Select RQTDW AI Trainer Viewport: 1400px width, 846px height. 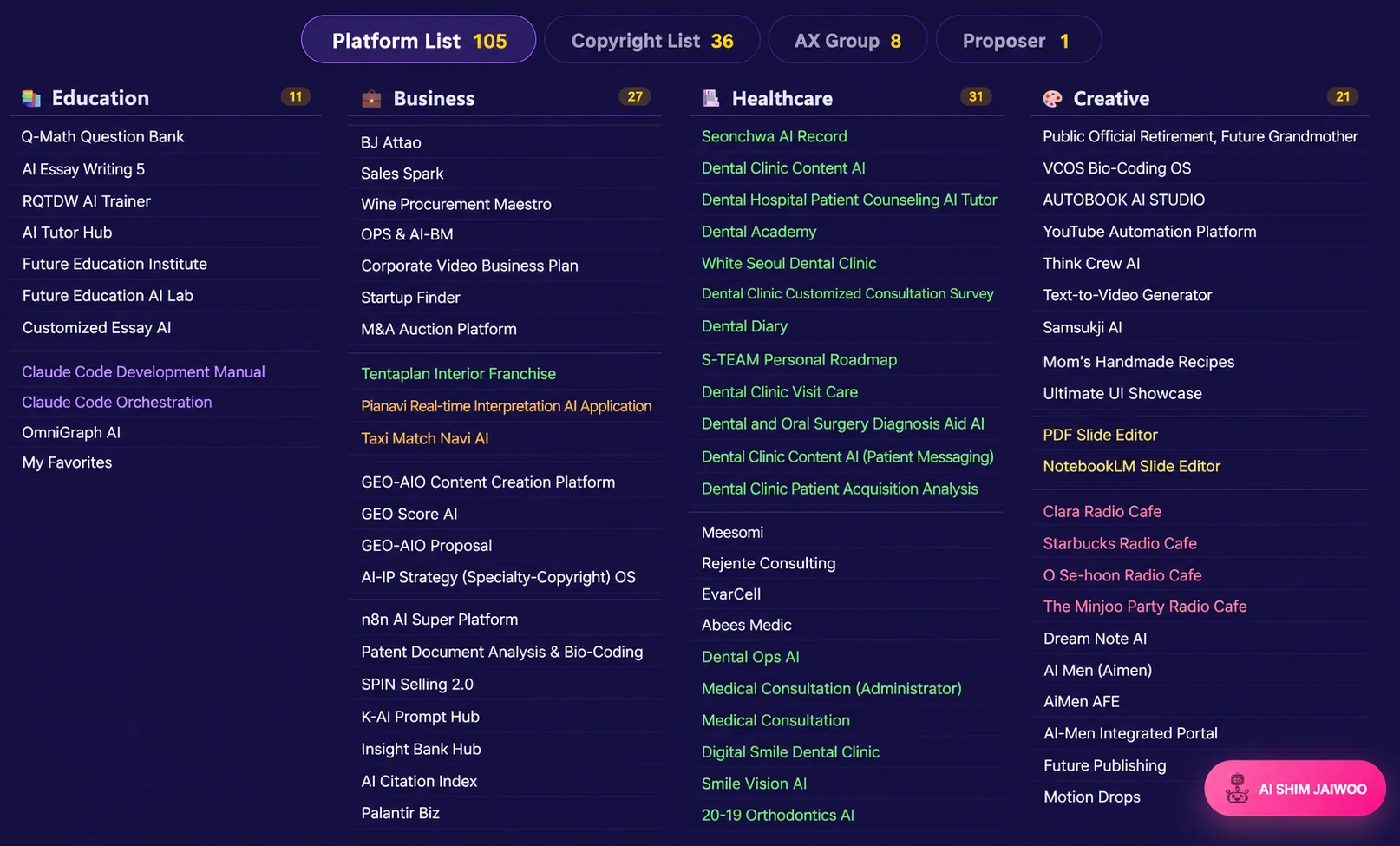[x=86, y=201]
